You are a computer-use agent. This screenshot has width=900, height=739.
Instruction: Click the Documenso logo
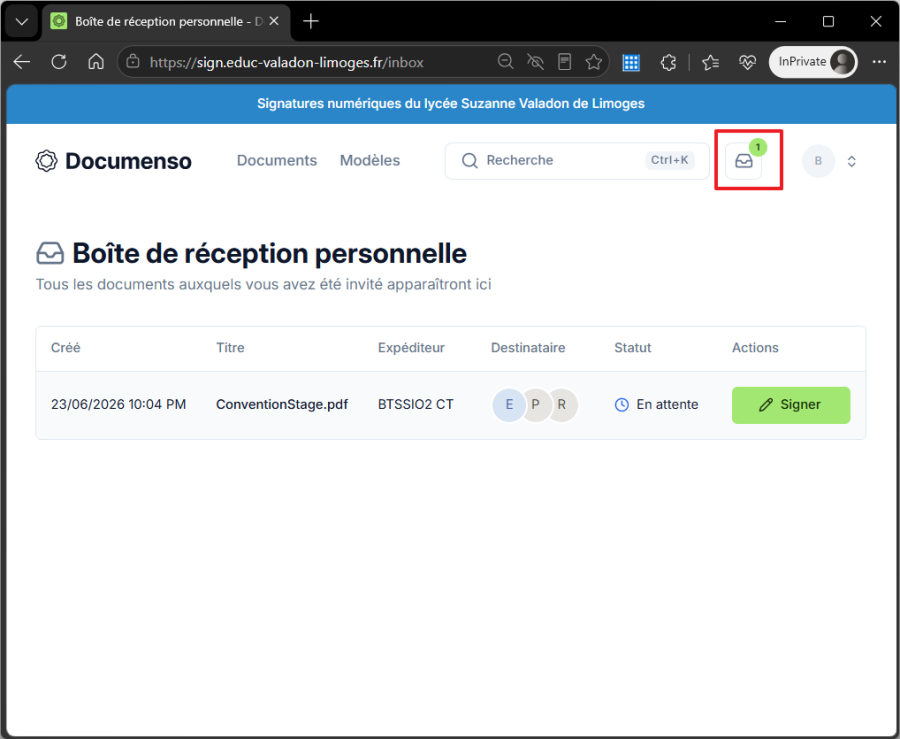tap(113, 161)
